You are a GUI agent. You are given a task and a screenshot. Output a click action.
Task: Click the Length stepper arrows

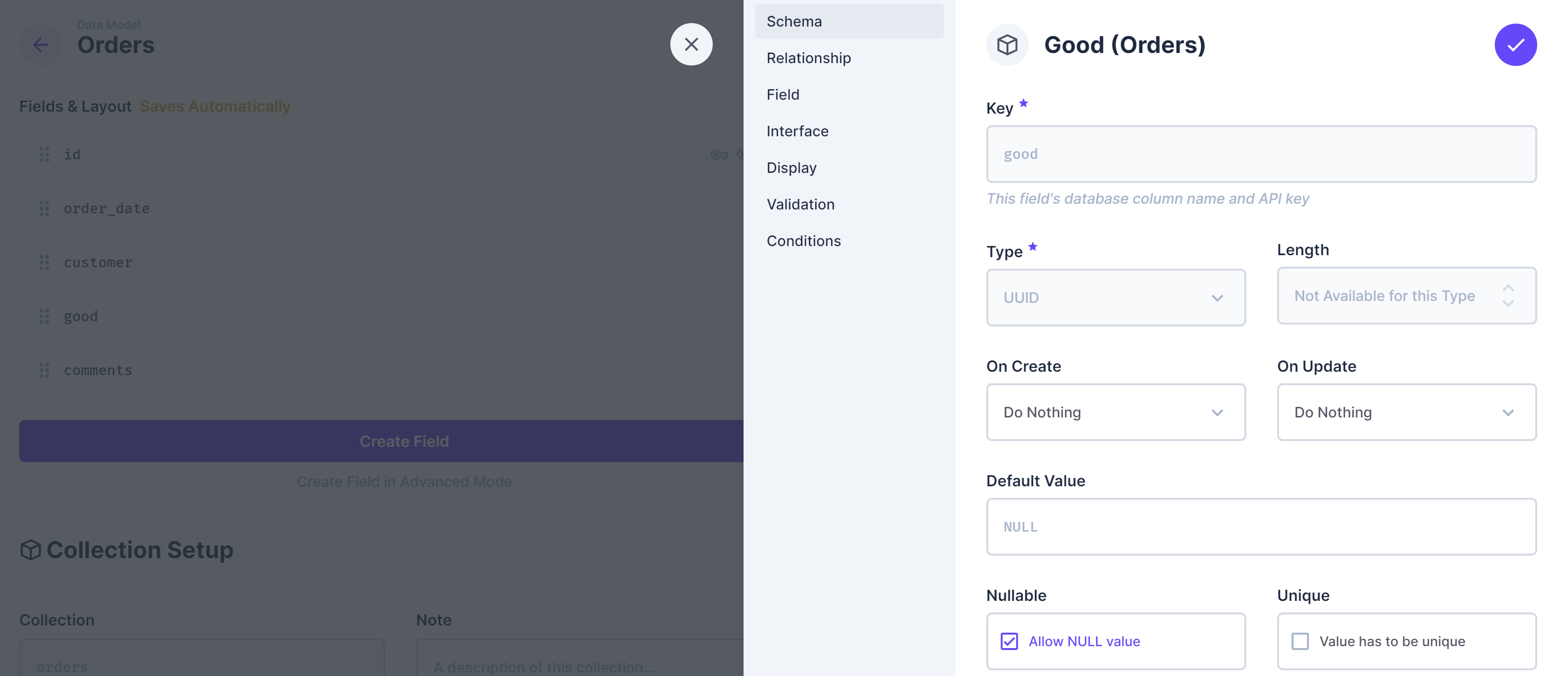click(1507, 296)
